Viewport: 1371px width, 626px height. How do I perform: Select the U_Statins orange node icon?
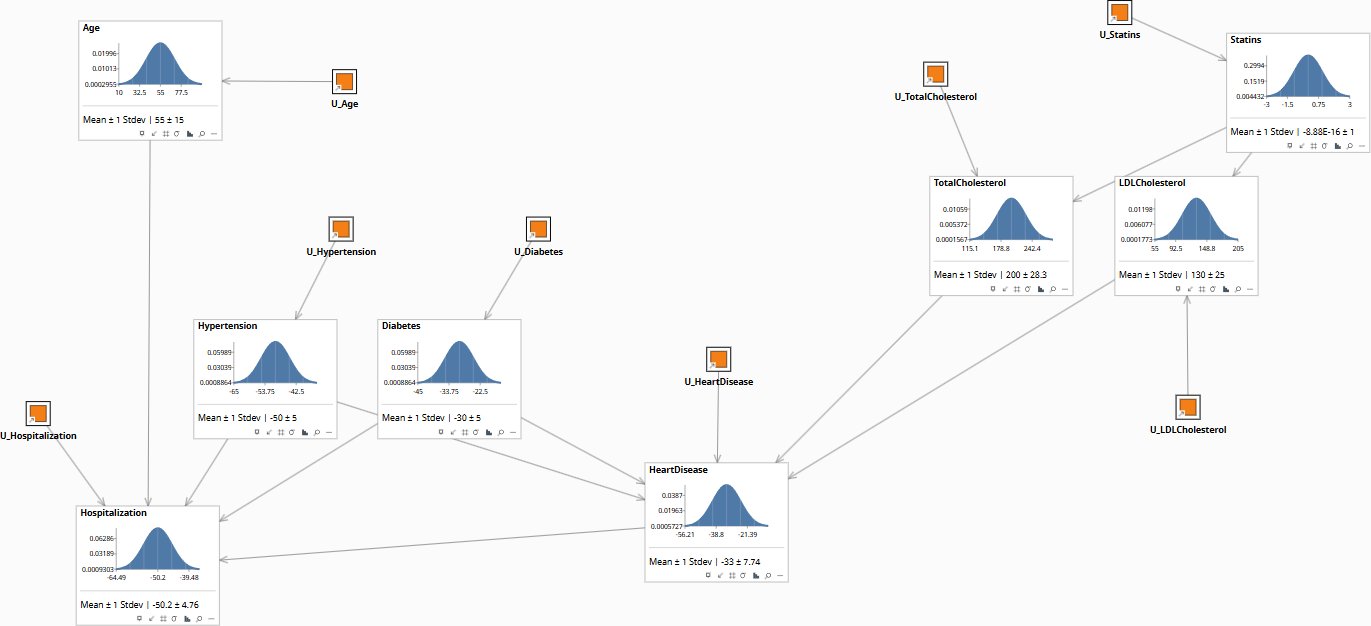click(x=1120, y=13)
